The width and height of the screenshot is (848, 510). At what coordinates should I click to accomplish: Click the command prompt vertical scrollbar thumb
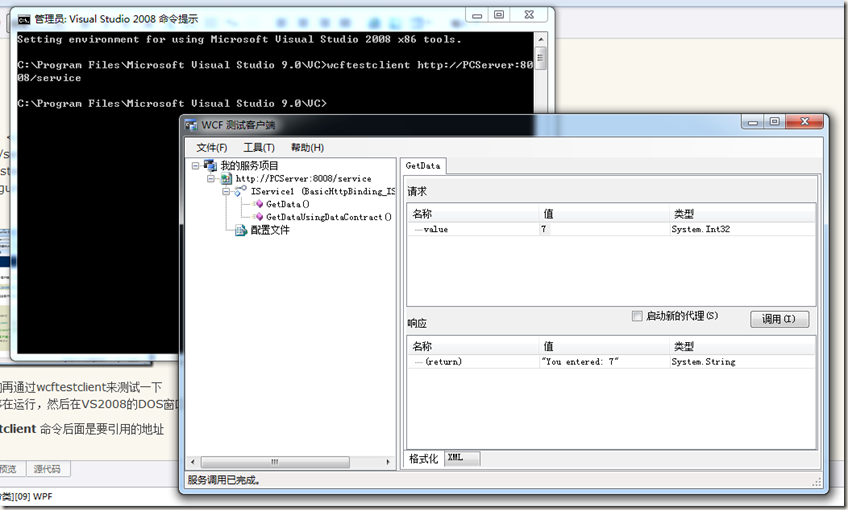[540, 58]
